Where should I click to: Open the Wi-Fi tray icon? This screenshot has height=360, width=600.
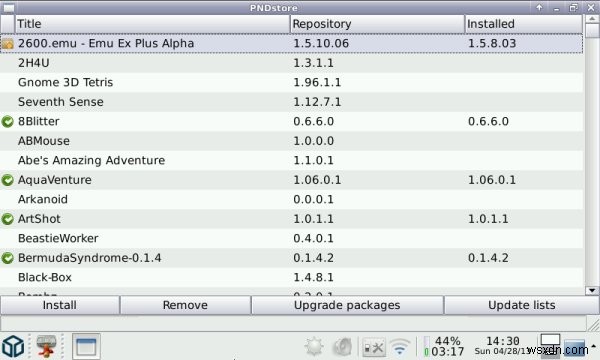pos(400,347)
